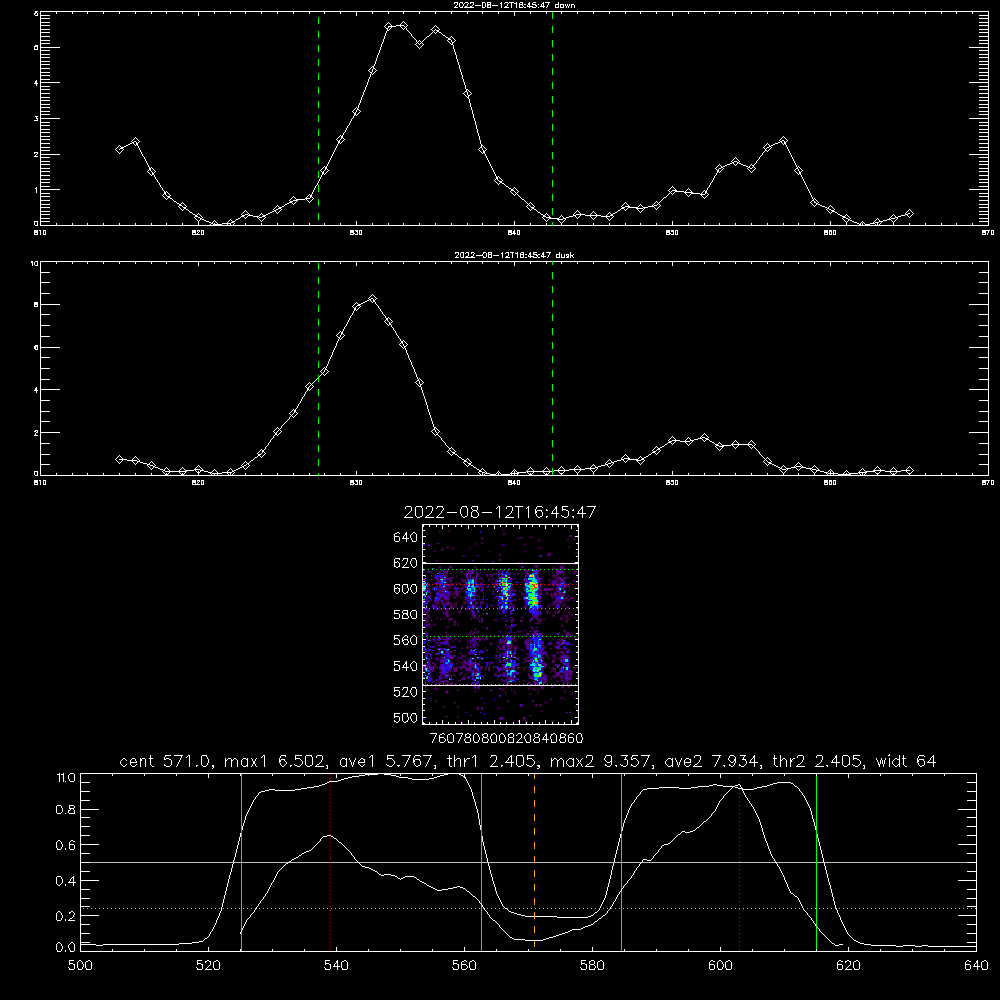Image resolution: width=1000 pixels, height=1000 pixels.
Task: Click the 'max1 6.502' value in stats line
Action: click(272, 761)
